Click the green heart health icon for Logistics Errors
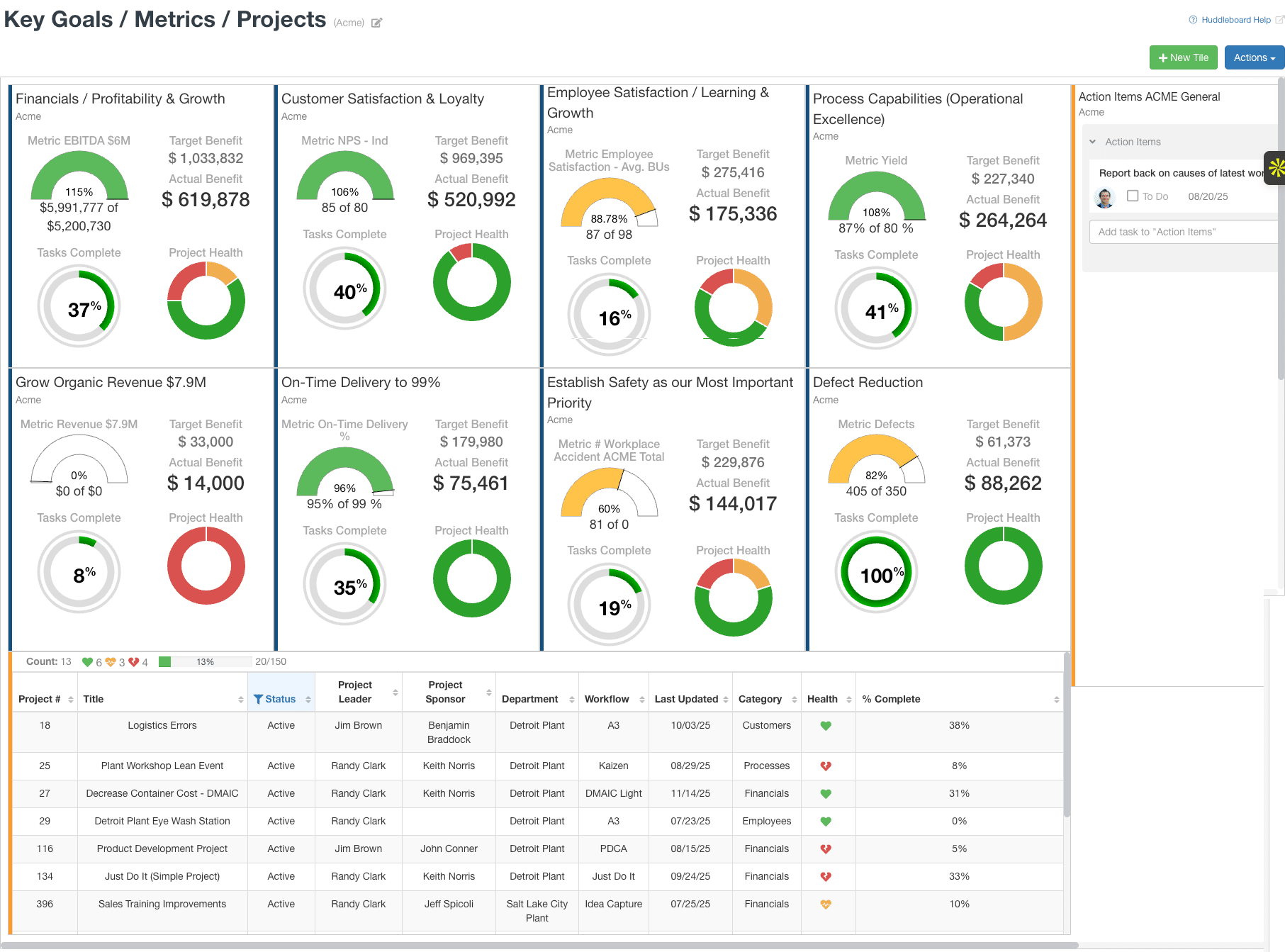The width and height of the screenshot is (1285, 952). coord(826,725)
